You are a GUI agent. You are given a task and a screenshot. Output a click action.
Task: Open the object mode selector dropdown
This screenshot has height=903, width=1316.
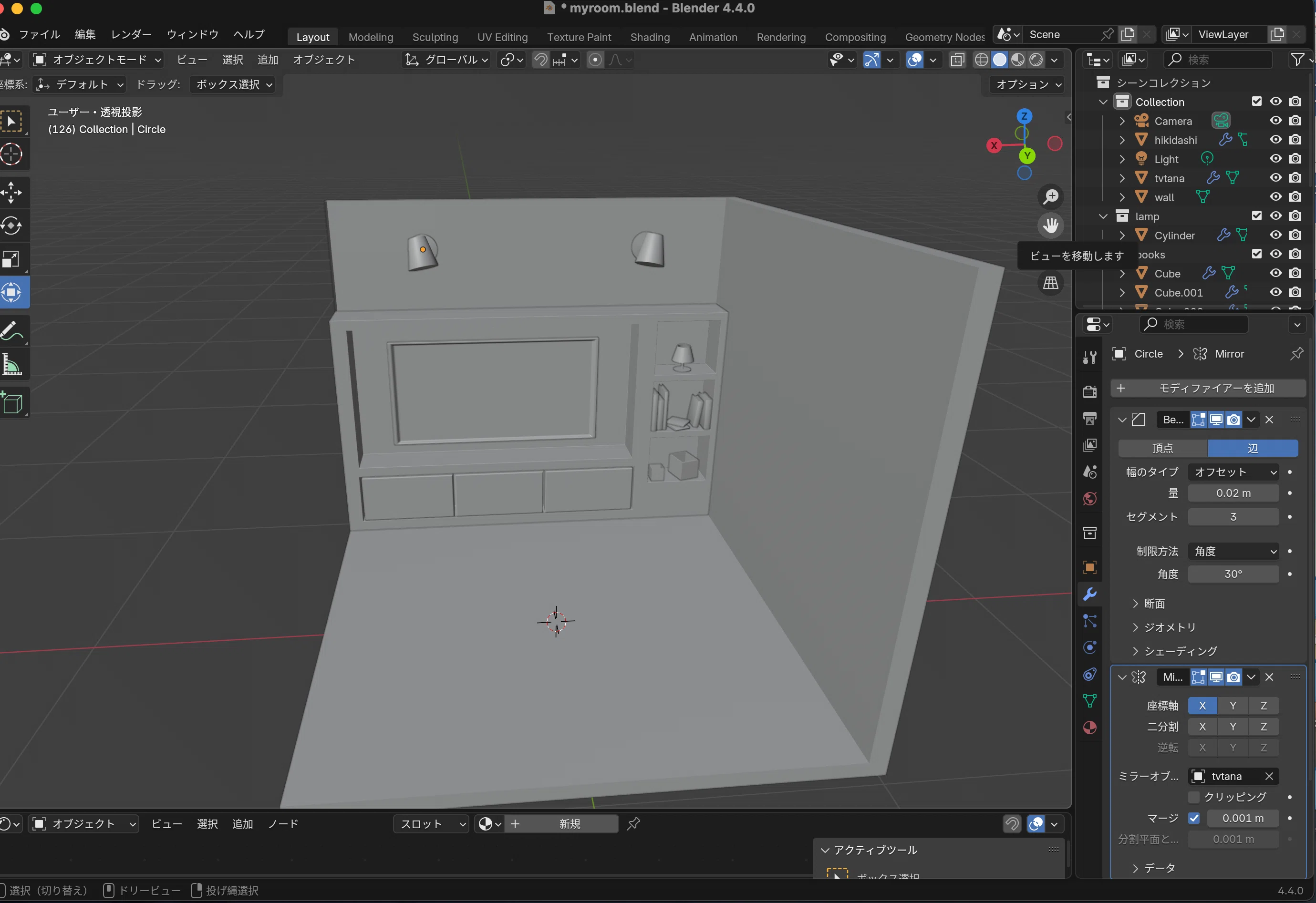(97, 60)
